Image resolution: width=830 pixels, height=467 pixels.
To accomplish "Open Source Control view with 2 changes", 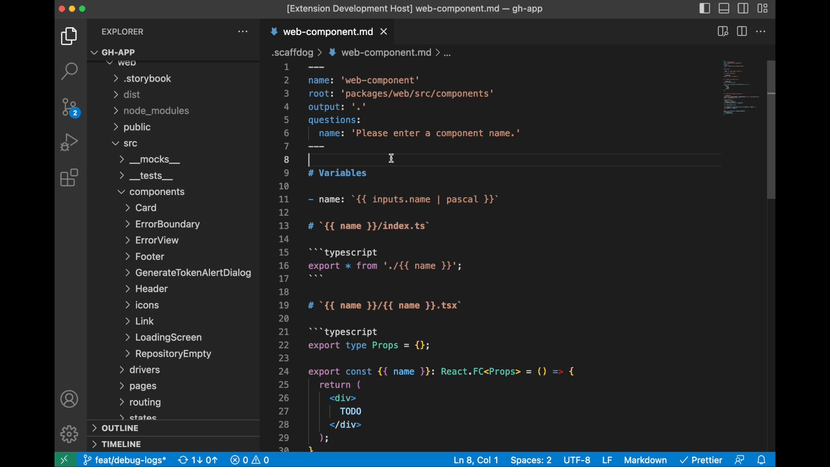I will (x=69, y=107).
